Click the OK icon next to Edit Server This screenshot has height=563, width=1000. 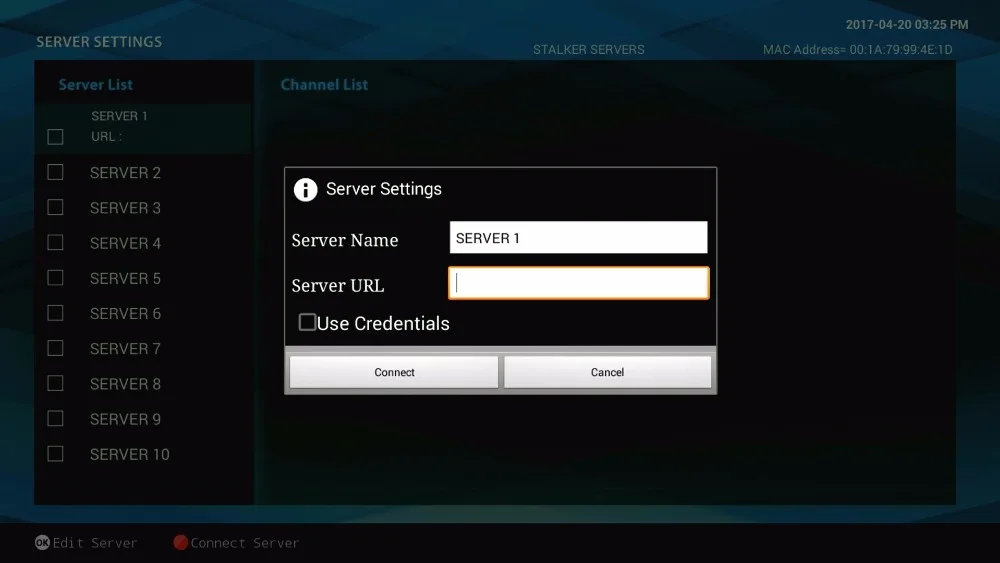click(x=42, y=543)
